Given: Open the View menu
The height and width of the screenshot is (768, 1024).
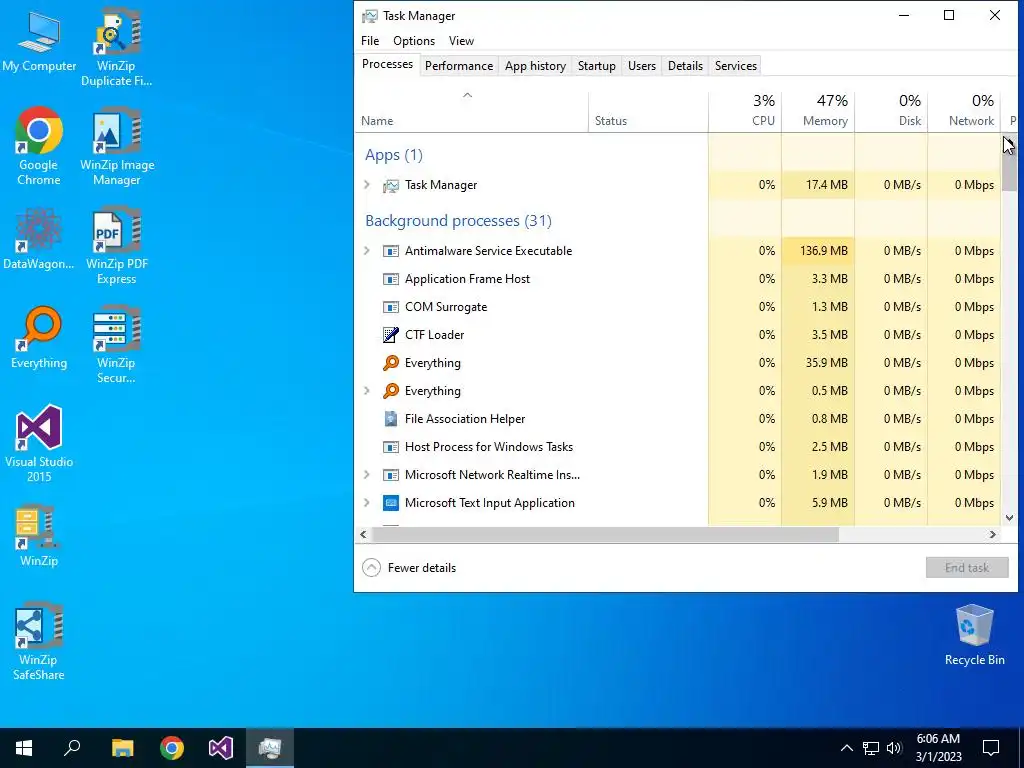Looking at the screenshot, I should tap(461, 40).
